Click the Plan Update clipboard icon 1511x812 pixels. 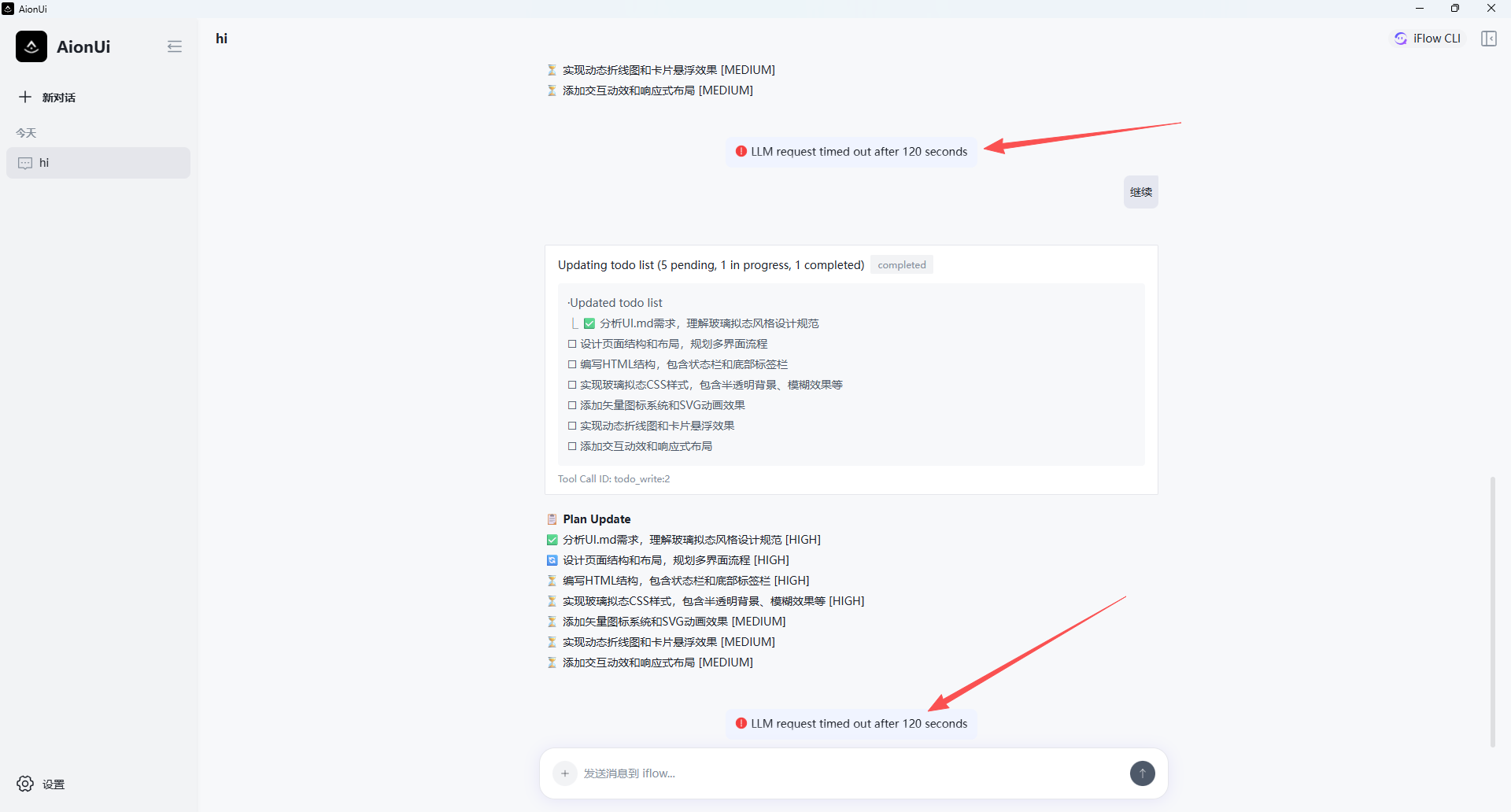click(x=552, y=519)
